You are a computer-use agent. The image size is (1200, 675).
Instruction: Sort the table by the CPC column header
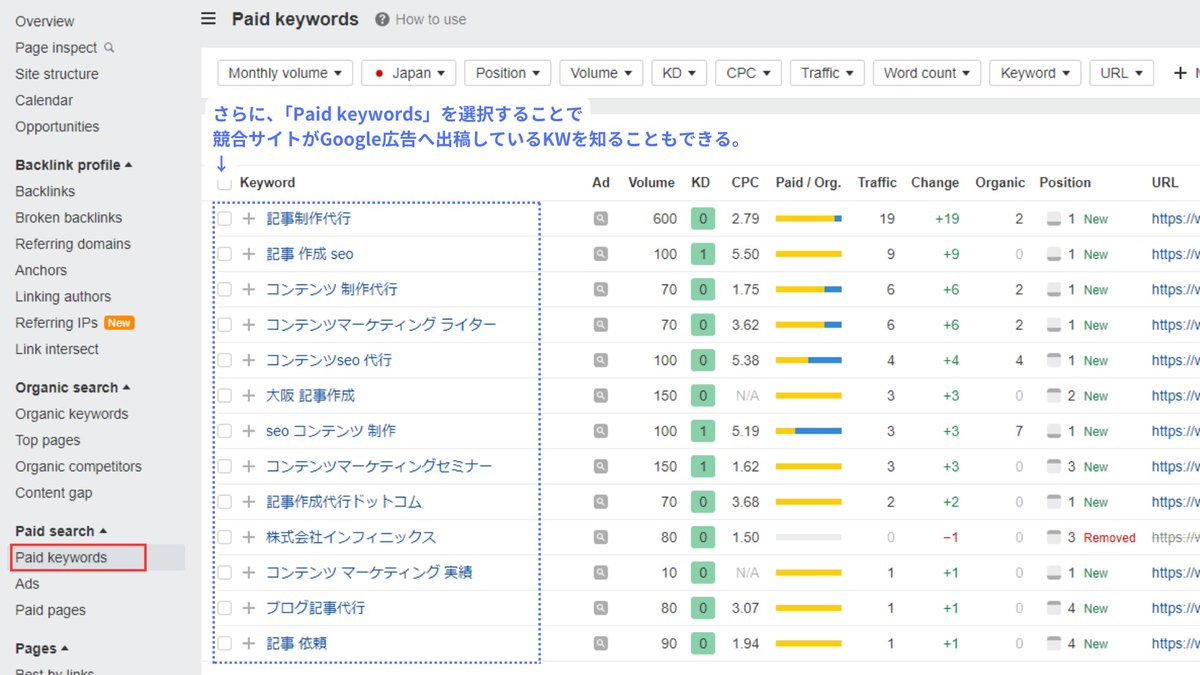pyautogui.click(x=745, y=183)
